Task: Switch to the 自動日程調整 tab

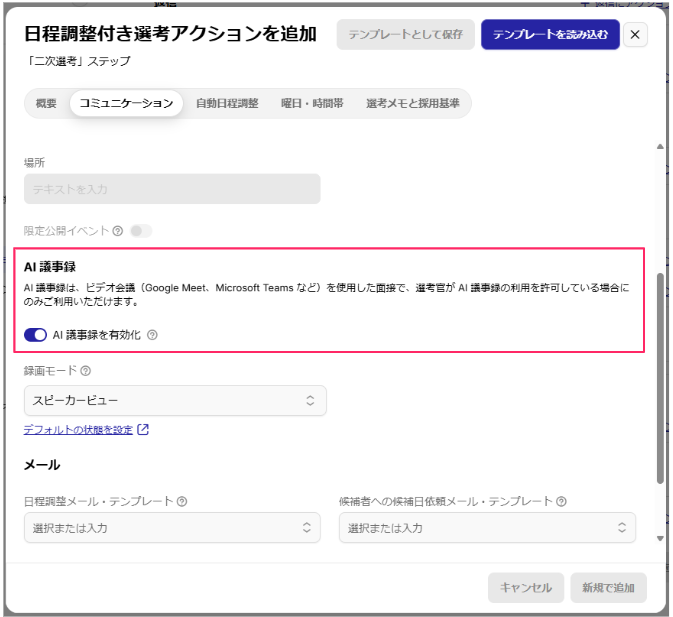Action: pos(227,103)
